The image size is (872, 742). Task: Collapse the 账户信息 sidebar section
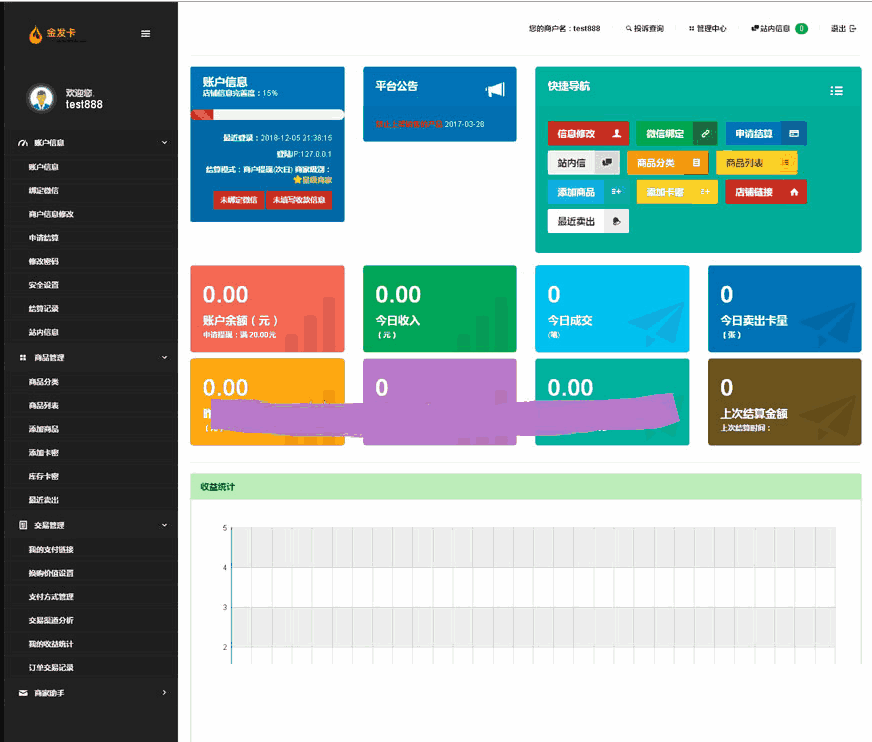click(x=164, y=143)
